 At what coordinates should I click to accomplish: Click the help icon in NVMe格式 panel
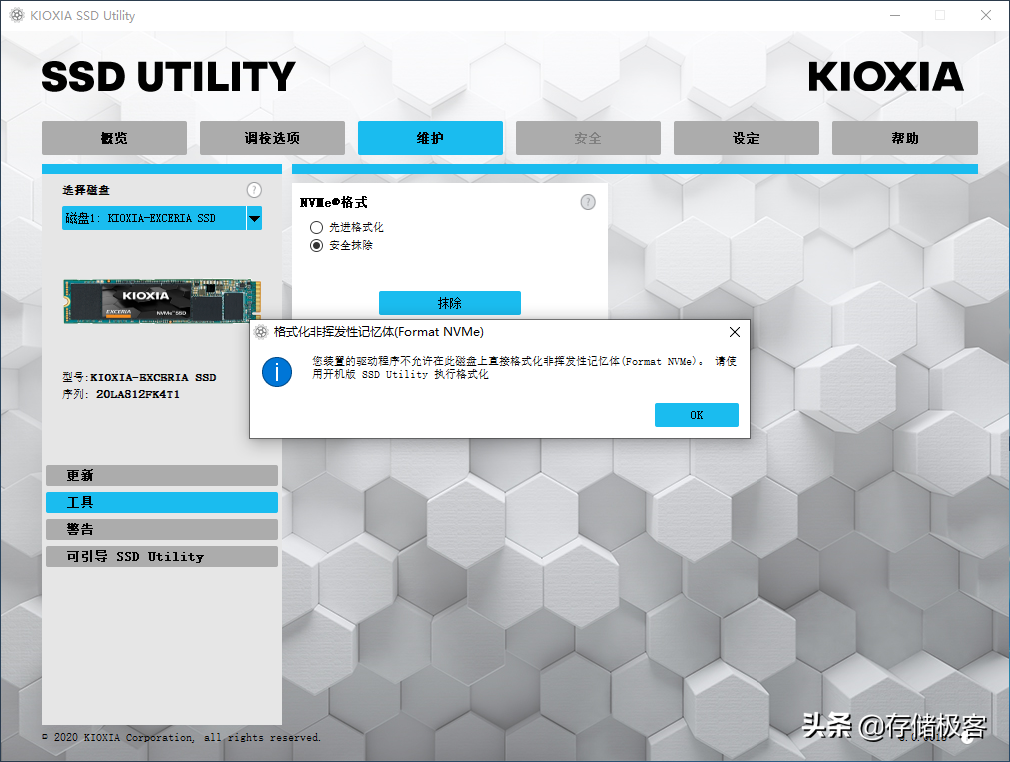pos(587,202)
